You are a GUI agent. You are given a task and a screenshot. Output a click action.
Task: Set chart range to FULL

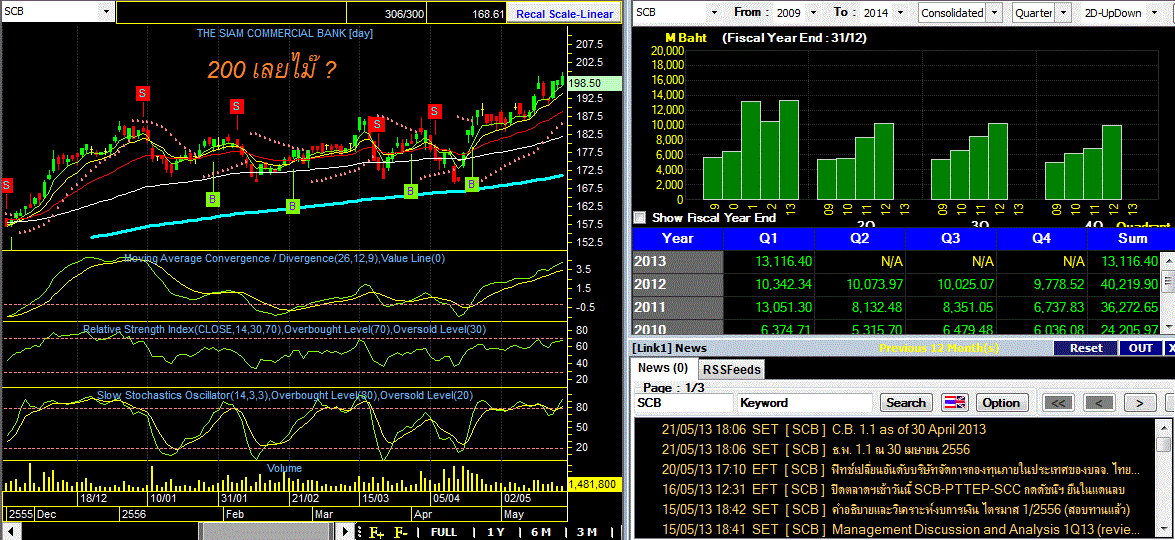pos(444,532)
